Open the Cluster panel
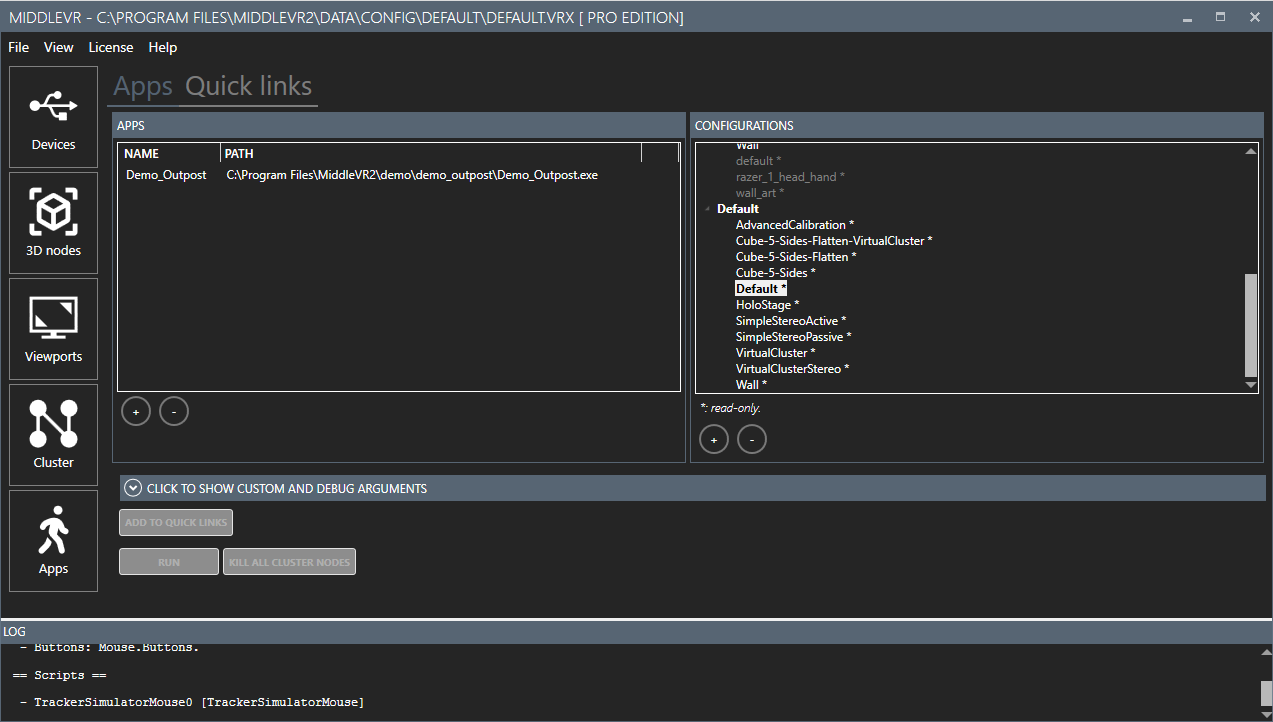Image resolution: width=1273 pixels, height=722 pixels. point(53,435)
